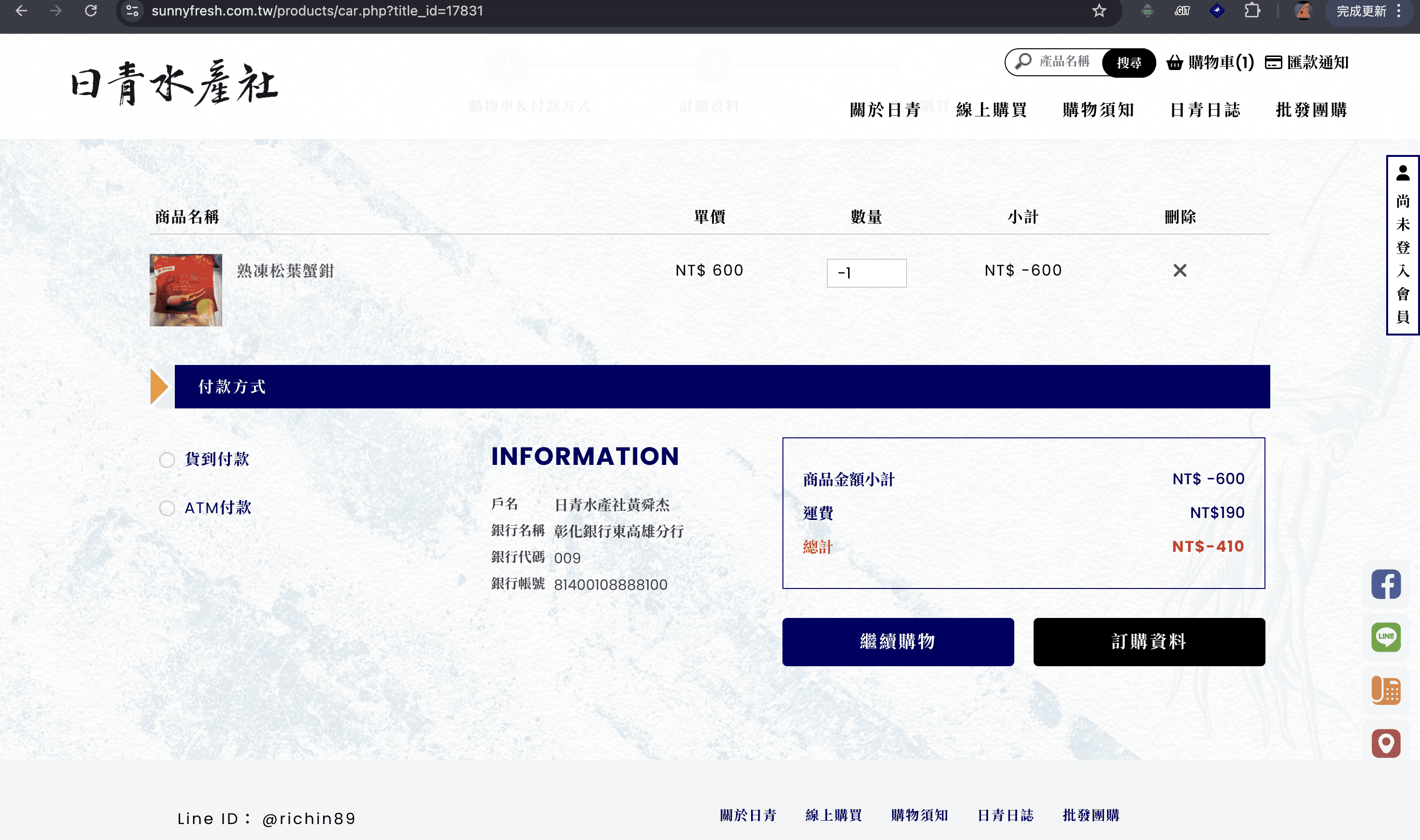Click the orange telephone icon

pyautogui.click(x=1386, y=690)
